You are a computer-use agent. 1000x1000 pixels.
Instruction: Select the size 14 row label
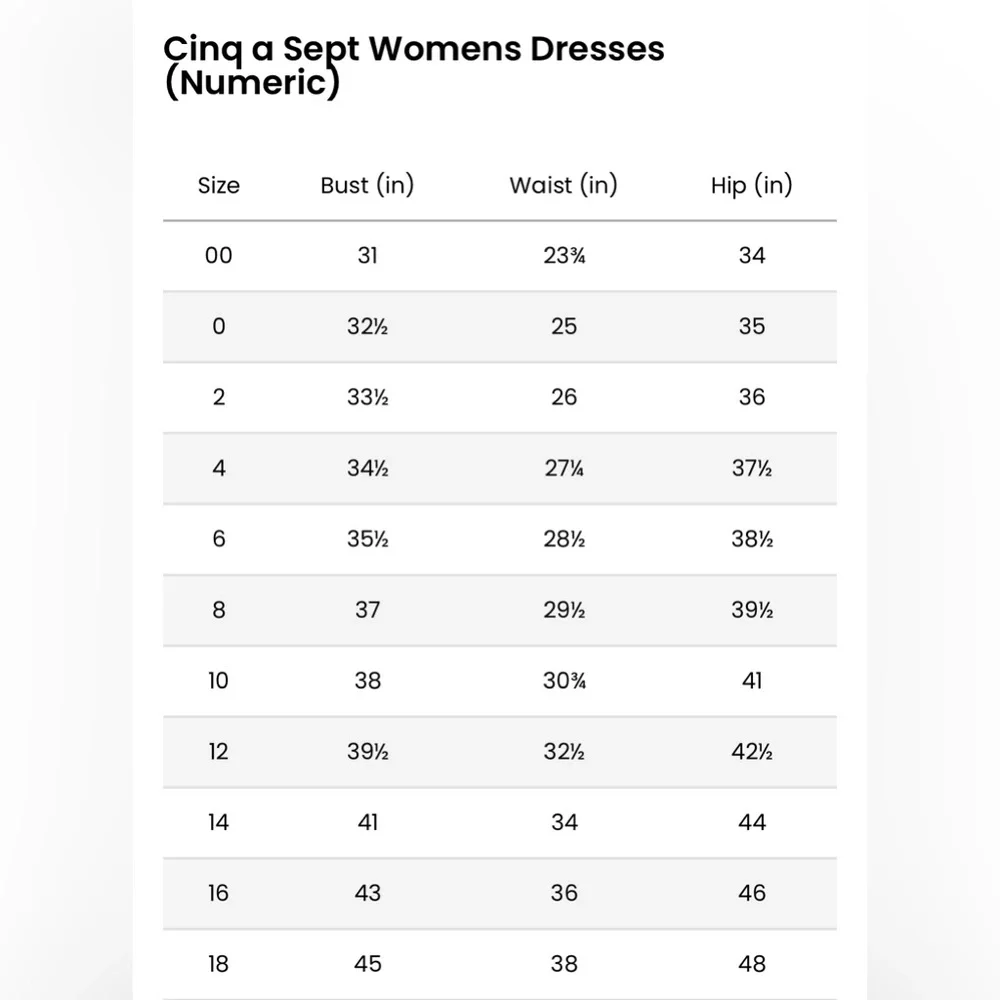click(219, 823)
